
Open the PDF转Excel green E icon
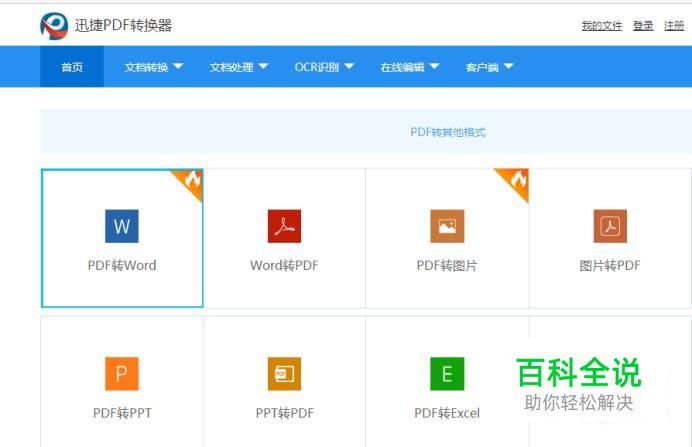tap(447, 374)
